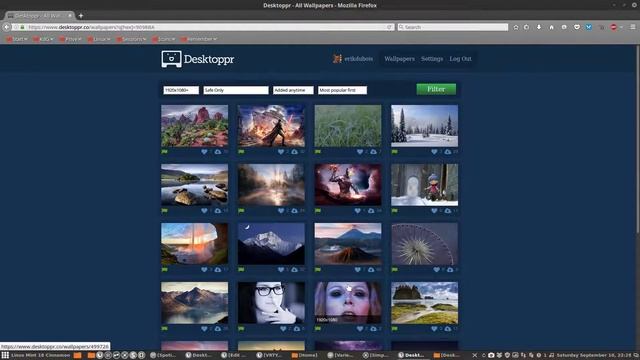Switch to the Home folder taskbar window

coord(305,355)
